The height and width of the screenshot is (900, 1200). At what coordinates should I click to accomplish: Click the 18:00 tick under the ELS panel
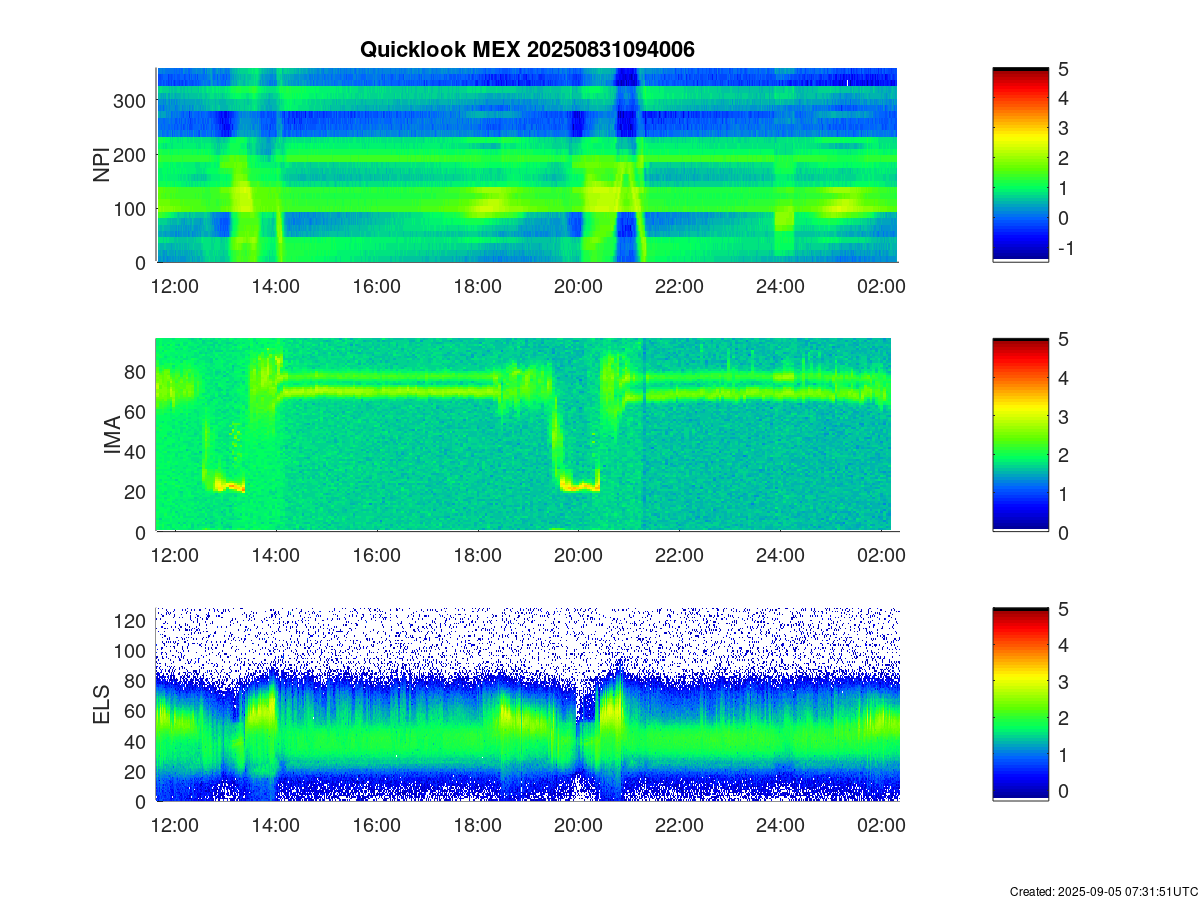477,826
